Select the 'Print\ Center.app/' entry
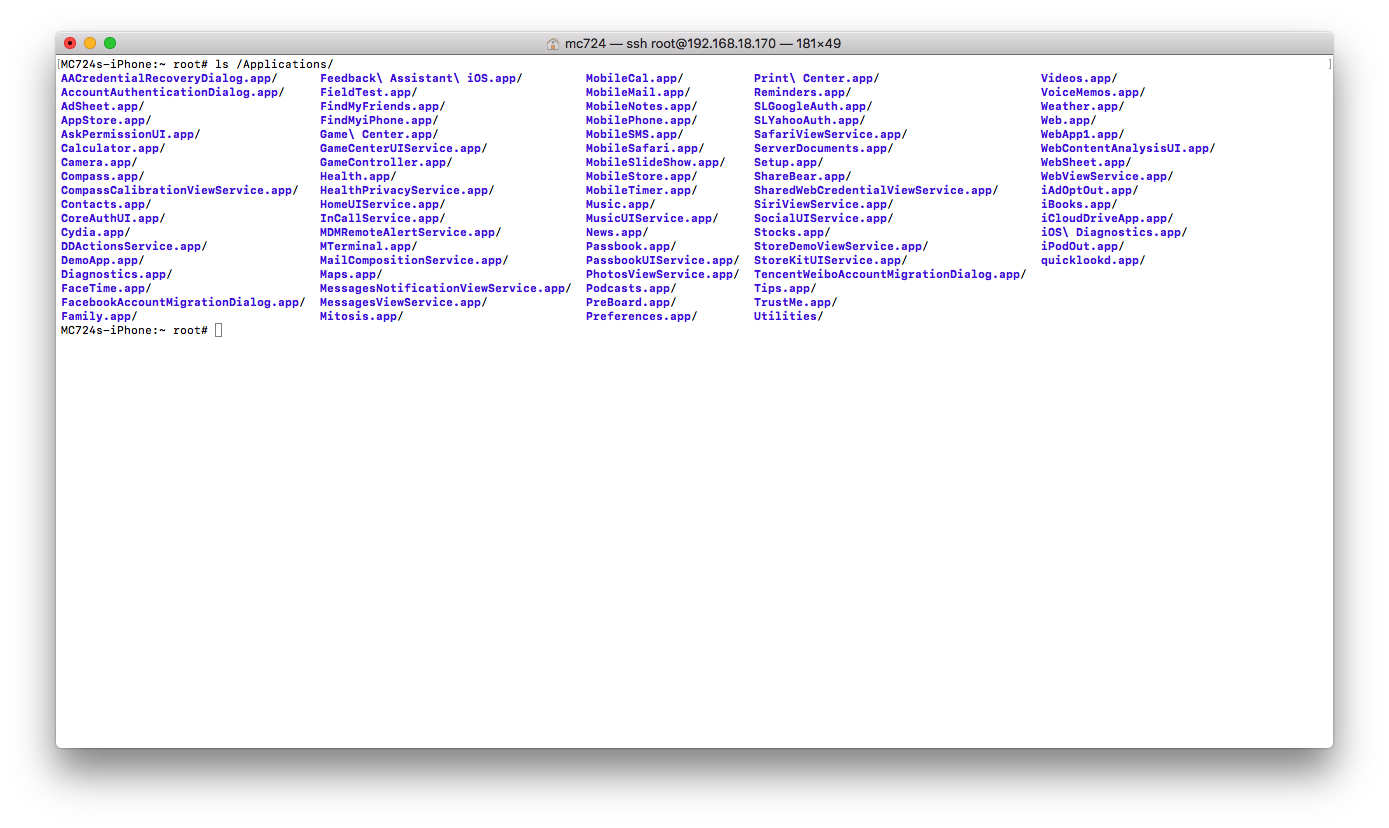The height and width of the screenshot is (828, 1389). point(817,78)
